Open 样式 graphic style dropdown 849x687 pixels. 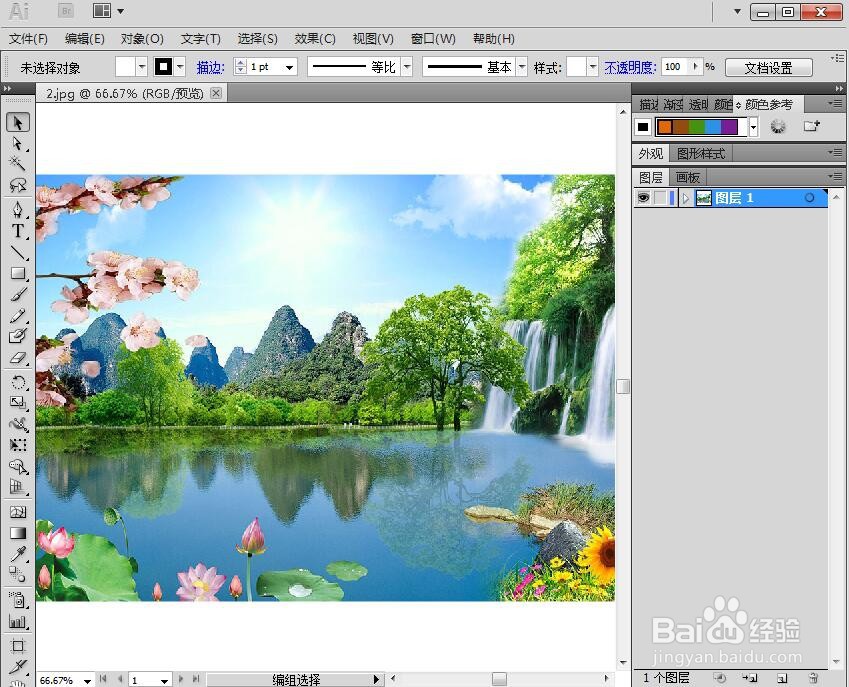pyautogui.click(x=593, y=67)
